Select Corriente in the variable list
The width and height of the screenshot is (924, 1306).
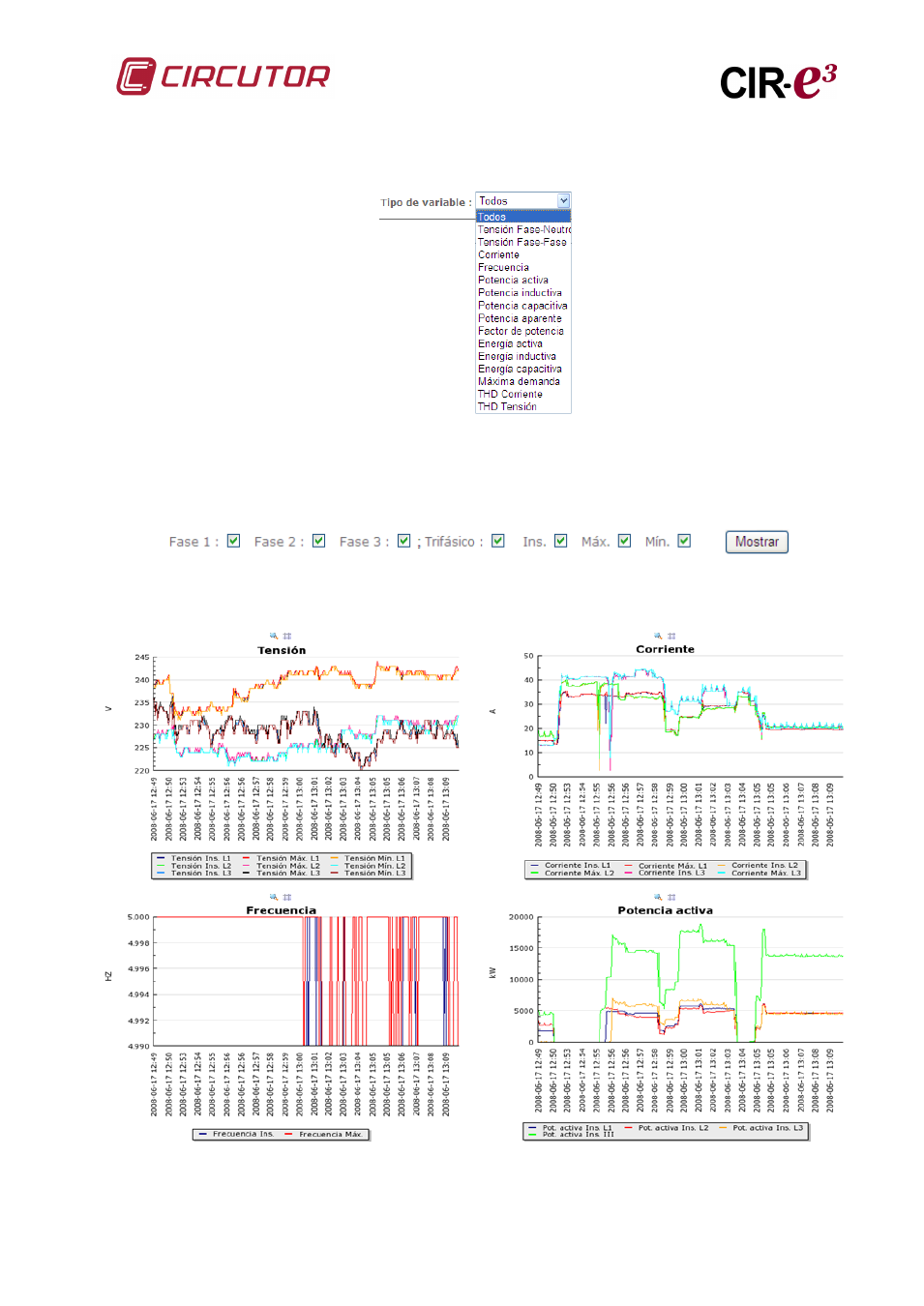523,254
